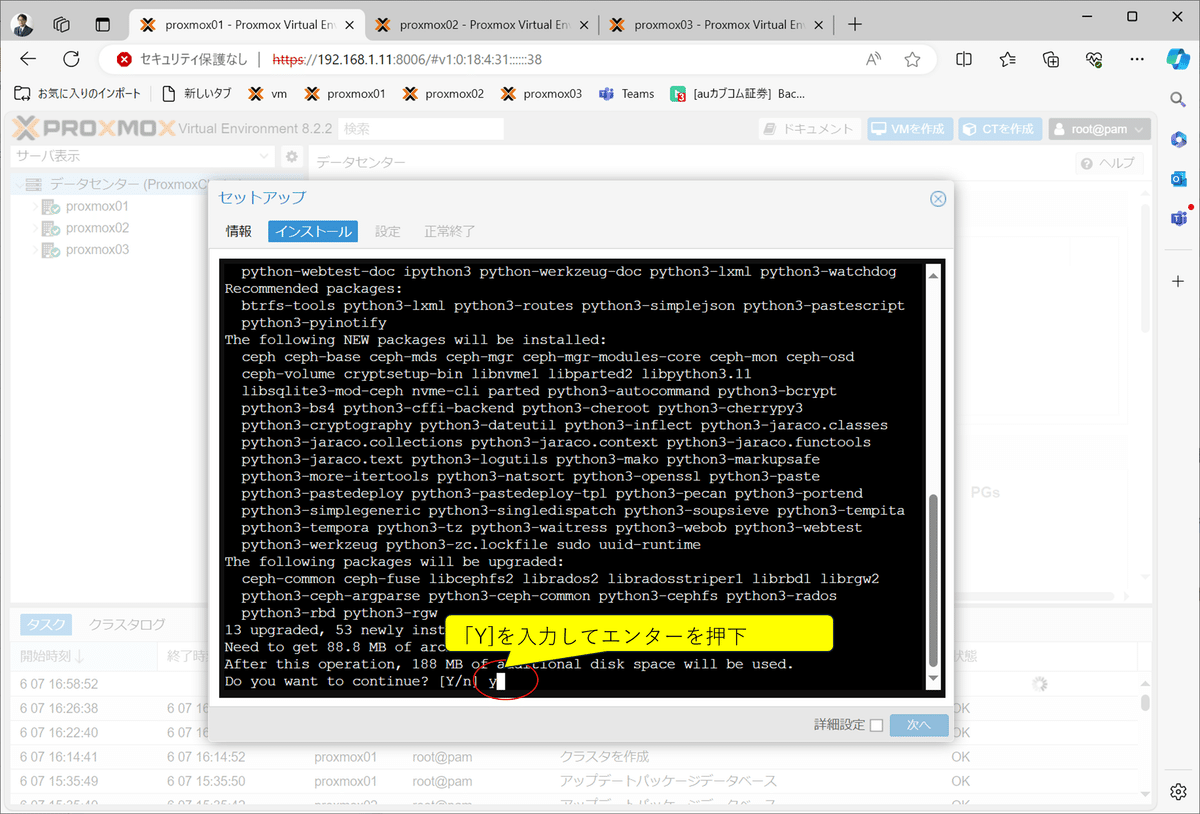Add a sidebar app with the plus icon
The width and height of the screenshot is (1200, 814).
[1178, 281]
